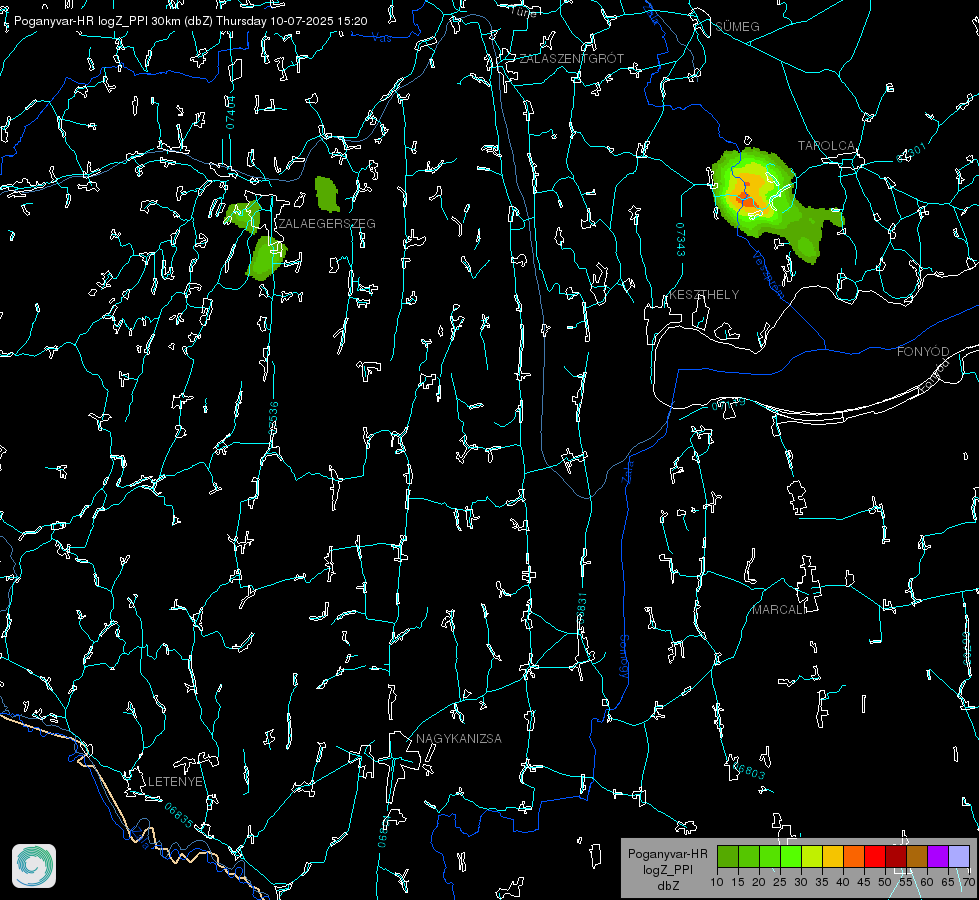Select the 45–50 dBZ red swatch

pyautogui.click(x=875, y=856)
